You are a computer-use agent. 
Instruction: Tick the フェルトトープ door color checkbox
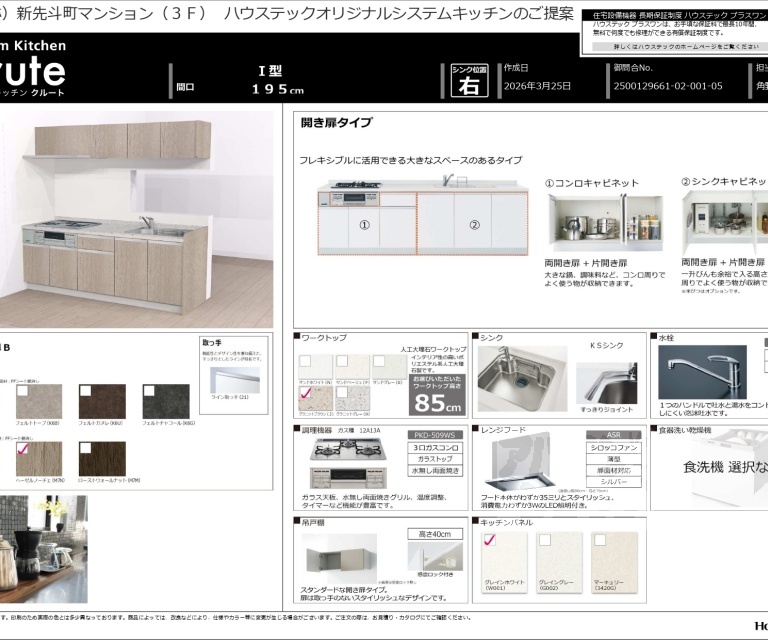pyautogui.click(x=22, y=390)
